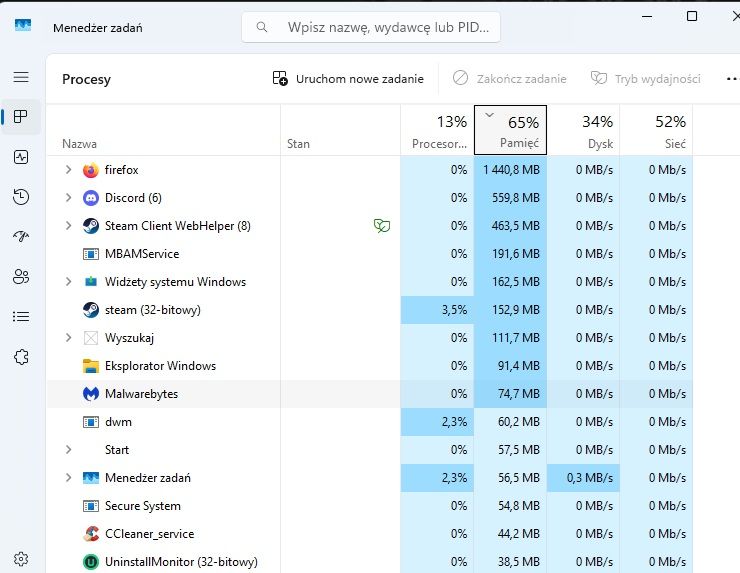Click the Discord process icon
Image resolution: width=740 pixels, height=573 pixels.
point(91,198)
